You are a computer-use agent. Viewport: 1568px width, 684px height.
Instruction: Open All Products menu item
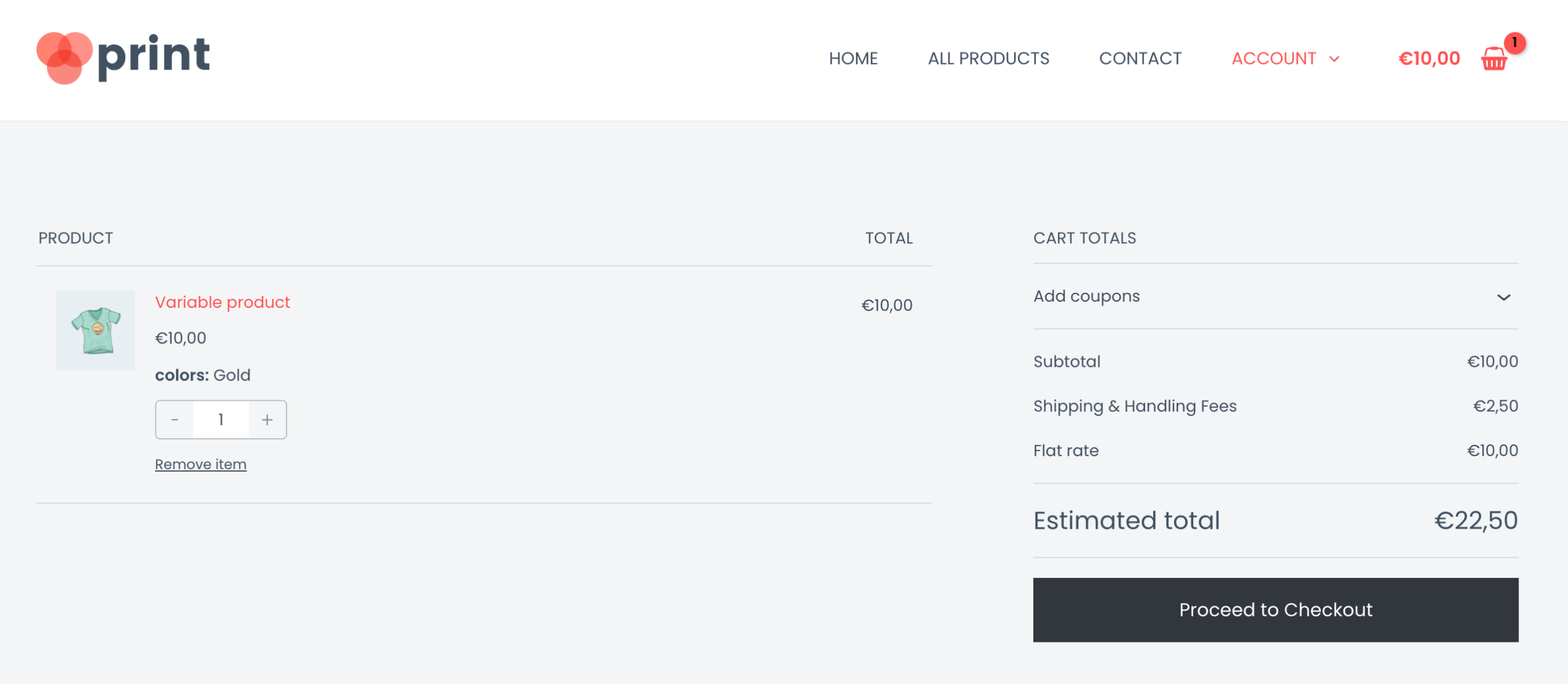(x=988, y=58)
